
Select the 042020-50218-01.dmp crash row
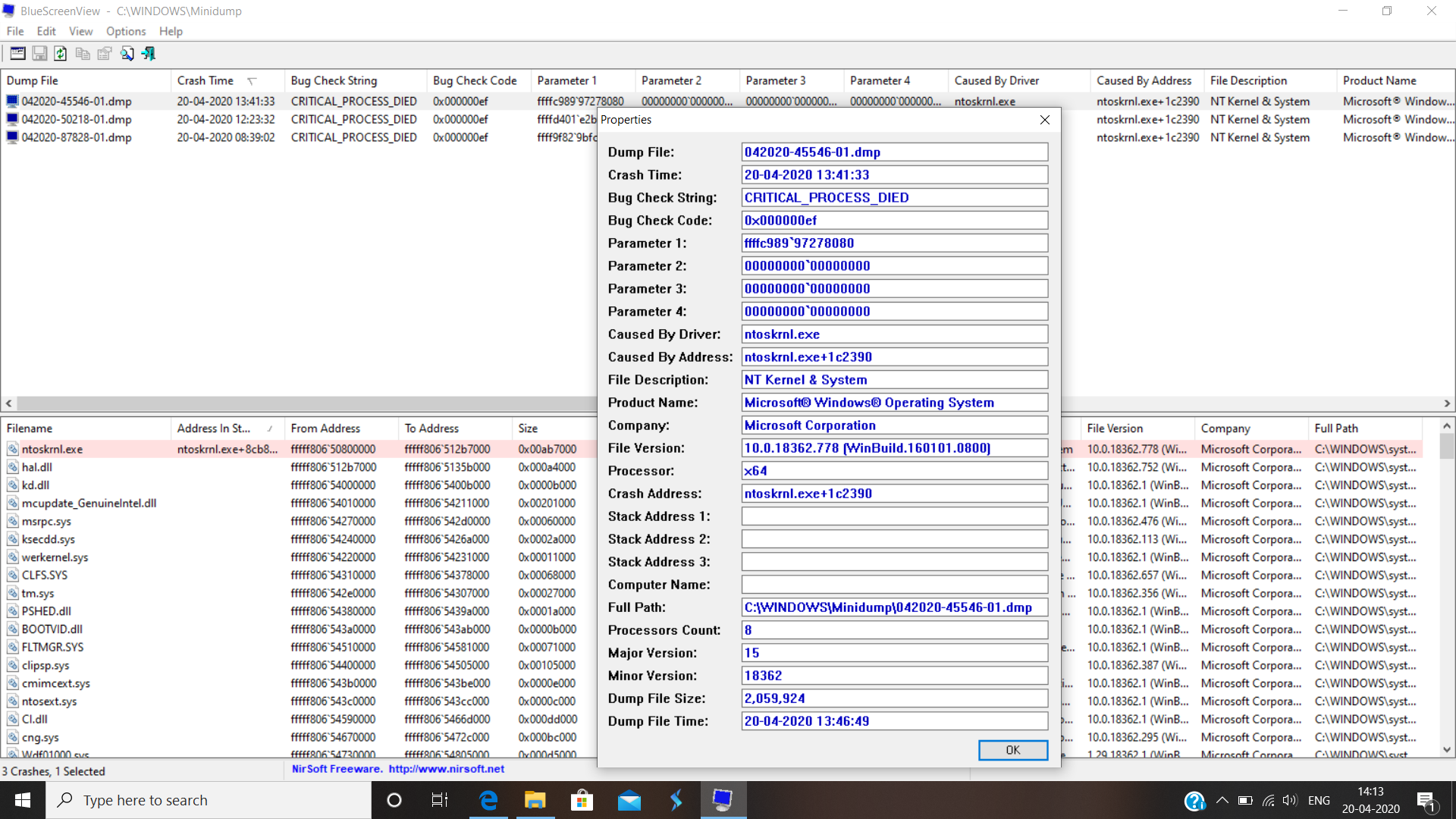[x=77, y=119]
